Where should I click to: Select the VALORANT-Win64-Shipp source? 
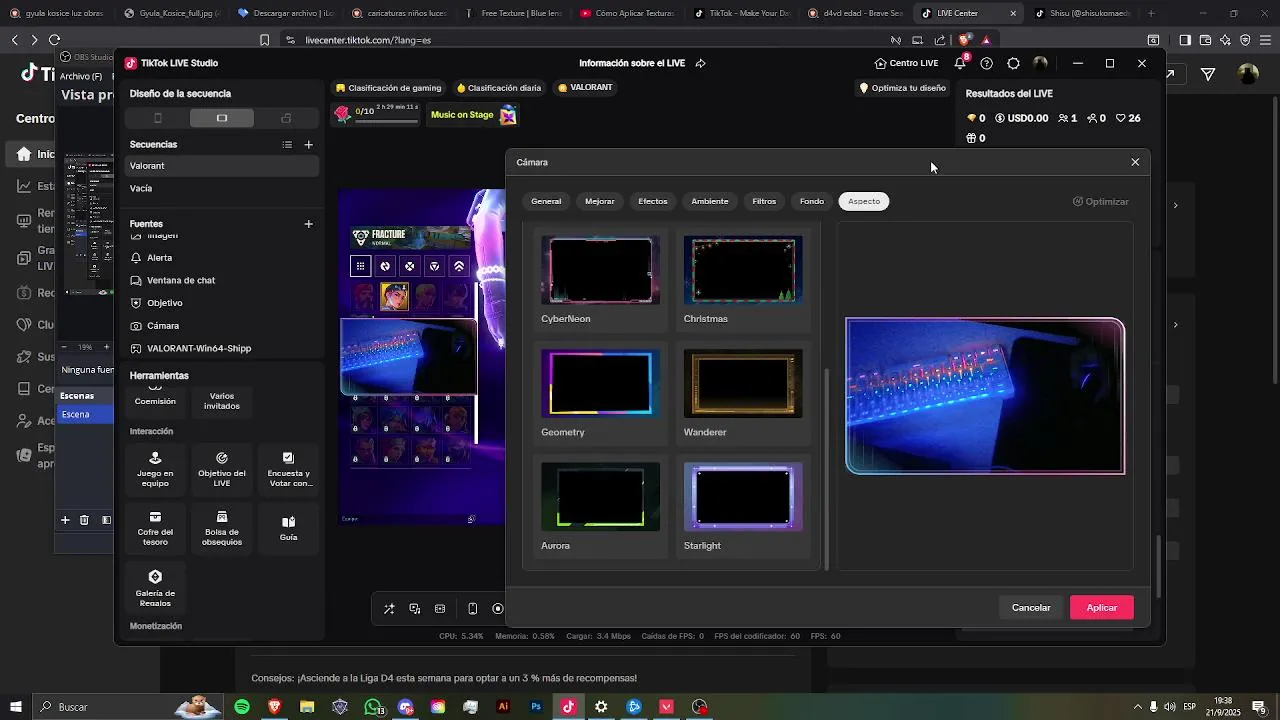222,348
